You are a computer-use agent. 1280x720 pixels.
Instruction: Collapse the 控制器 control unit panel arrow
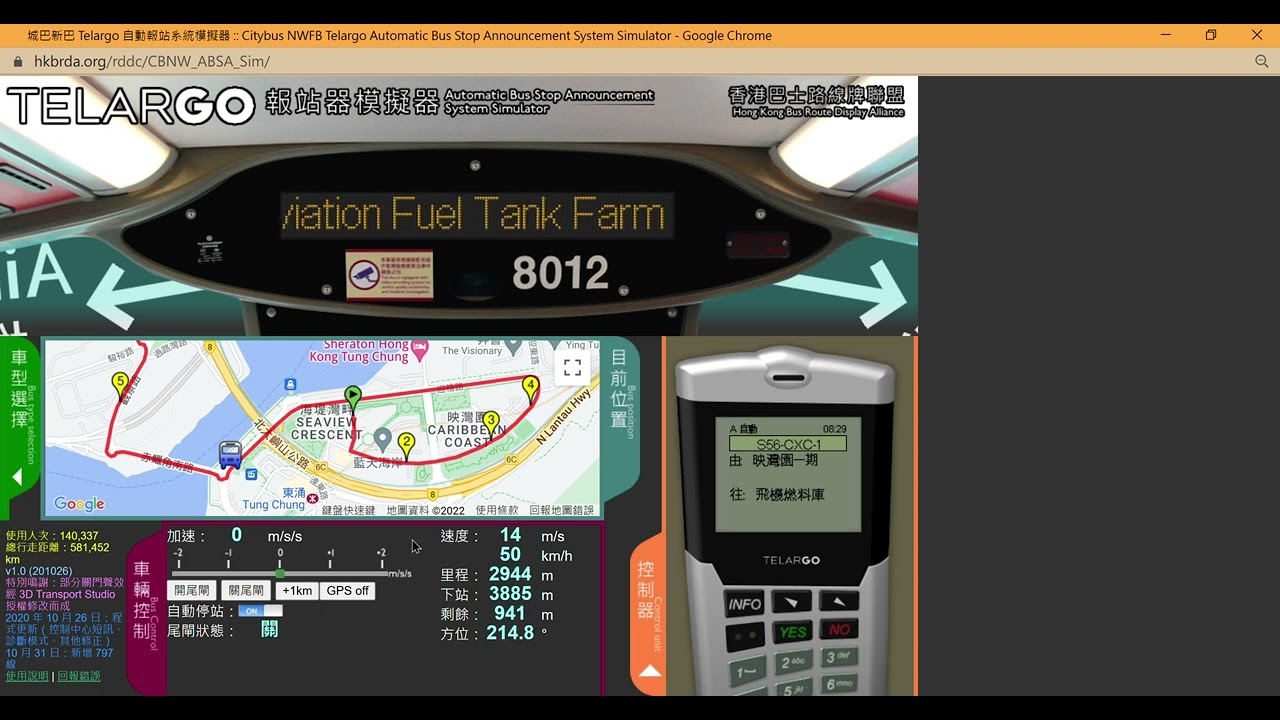point(650,671)
